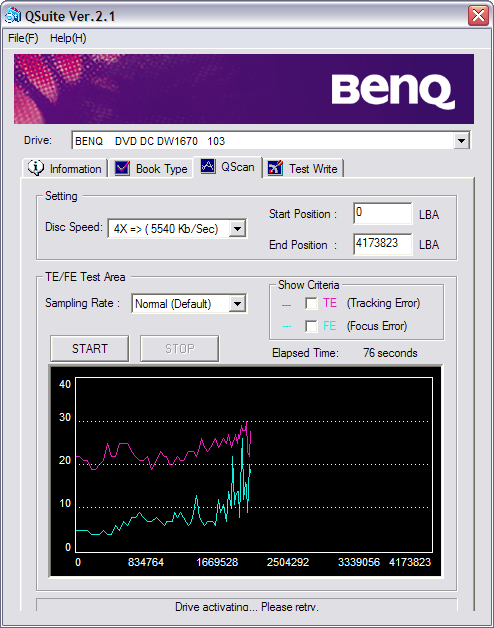The height and width of the screenshot is (628, 494).
Task: Click the magenta TE legend dash
Action: pyautogui.click(x=286, y=305)
